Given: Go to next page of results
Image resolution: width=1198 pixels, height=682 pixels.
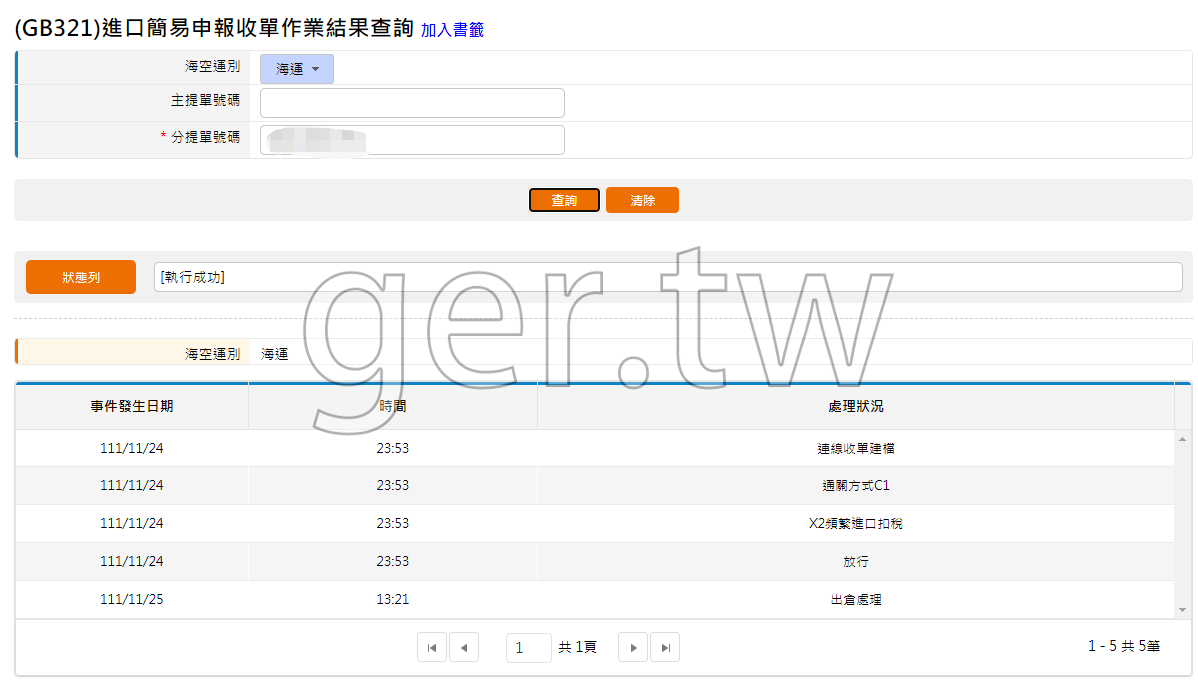Looking at the screenshot, I should coord(633,648).
